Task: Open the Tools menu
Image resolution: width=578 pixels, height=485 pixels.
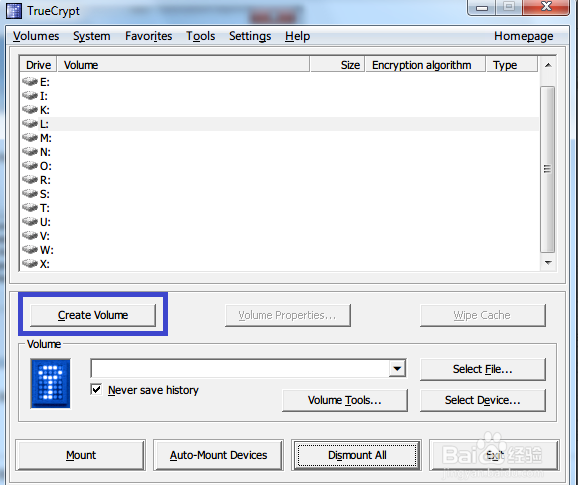Action: pos(201,36)
